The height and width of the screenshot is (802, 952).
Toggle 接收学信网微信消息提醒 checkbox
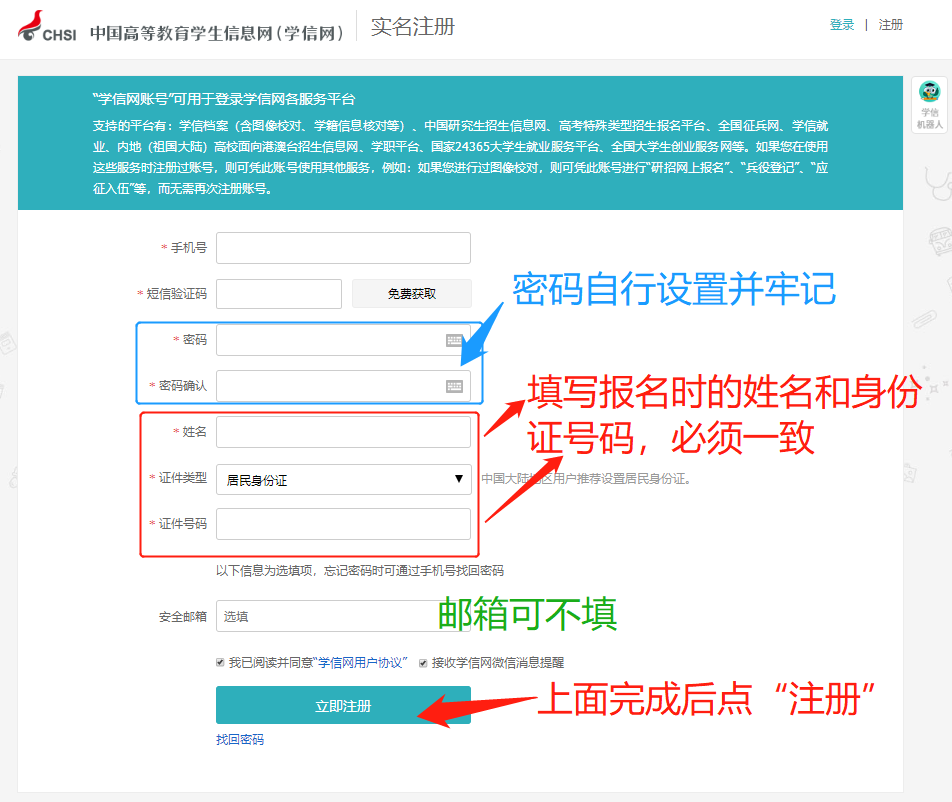423,662
